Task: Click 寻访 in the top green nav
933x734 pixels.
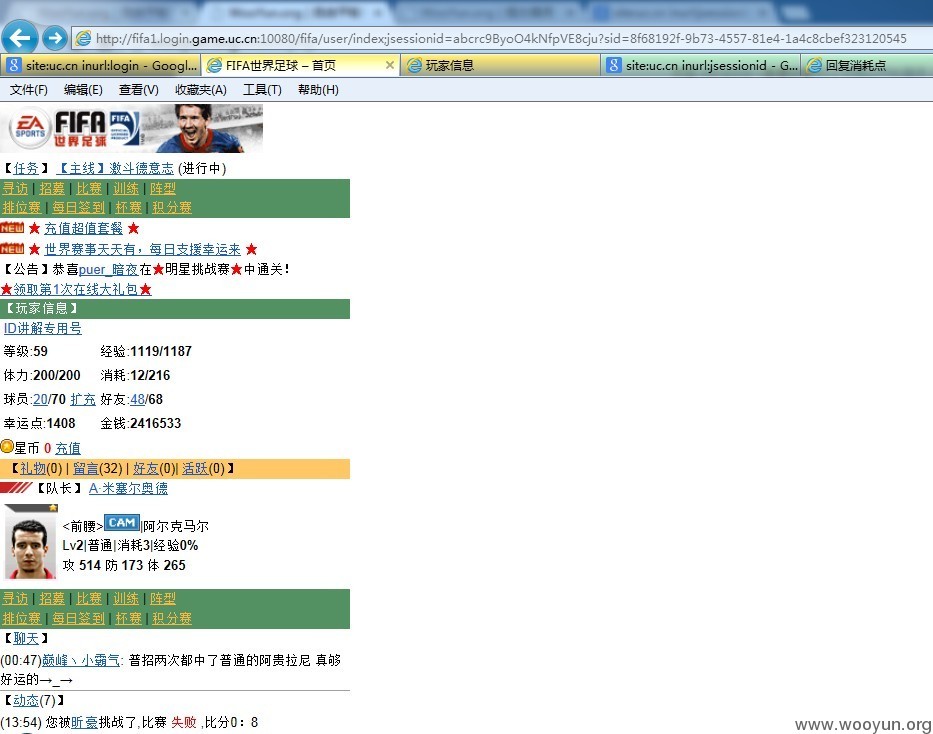Action: click(15, 189)
